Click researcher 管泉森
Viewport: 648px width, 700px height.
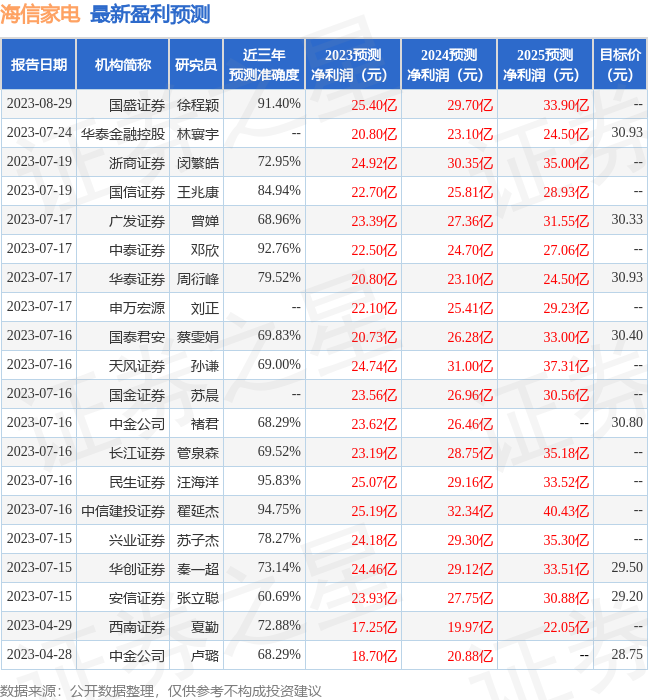198,453
